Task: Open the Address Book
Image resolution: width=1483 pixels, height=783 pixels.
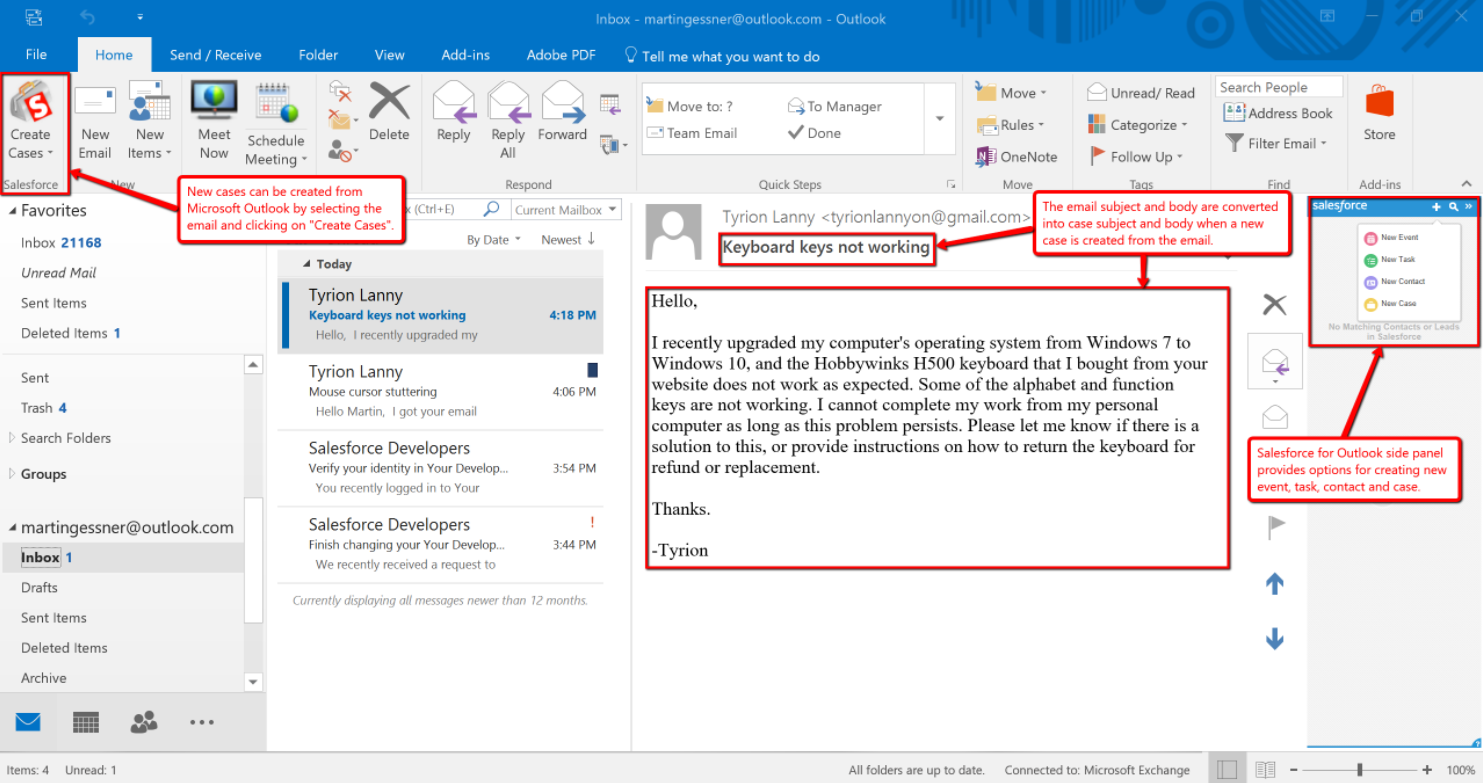Action: (x=1278, y=114)
